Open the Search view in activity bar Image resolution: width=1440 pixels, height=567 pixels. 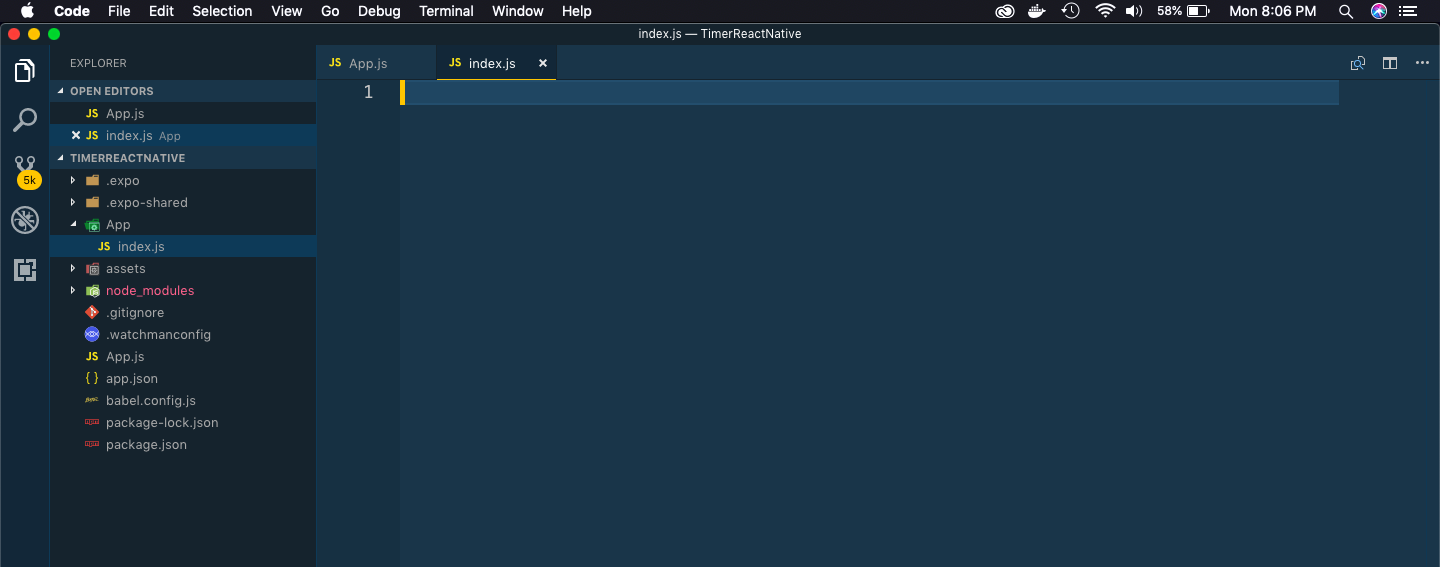pos(25,121)
